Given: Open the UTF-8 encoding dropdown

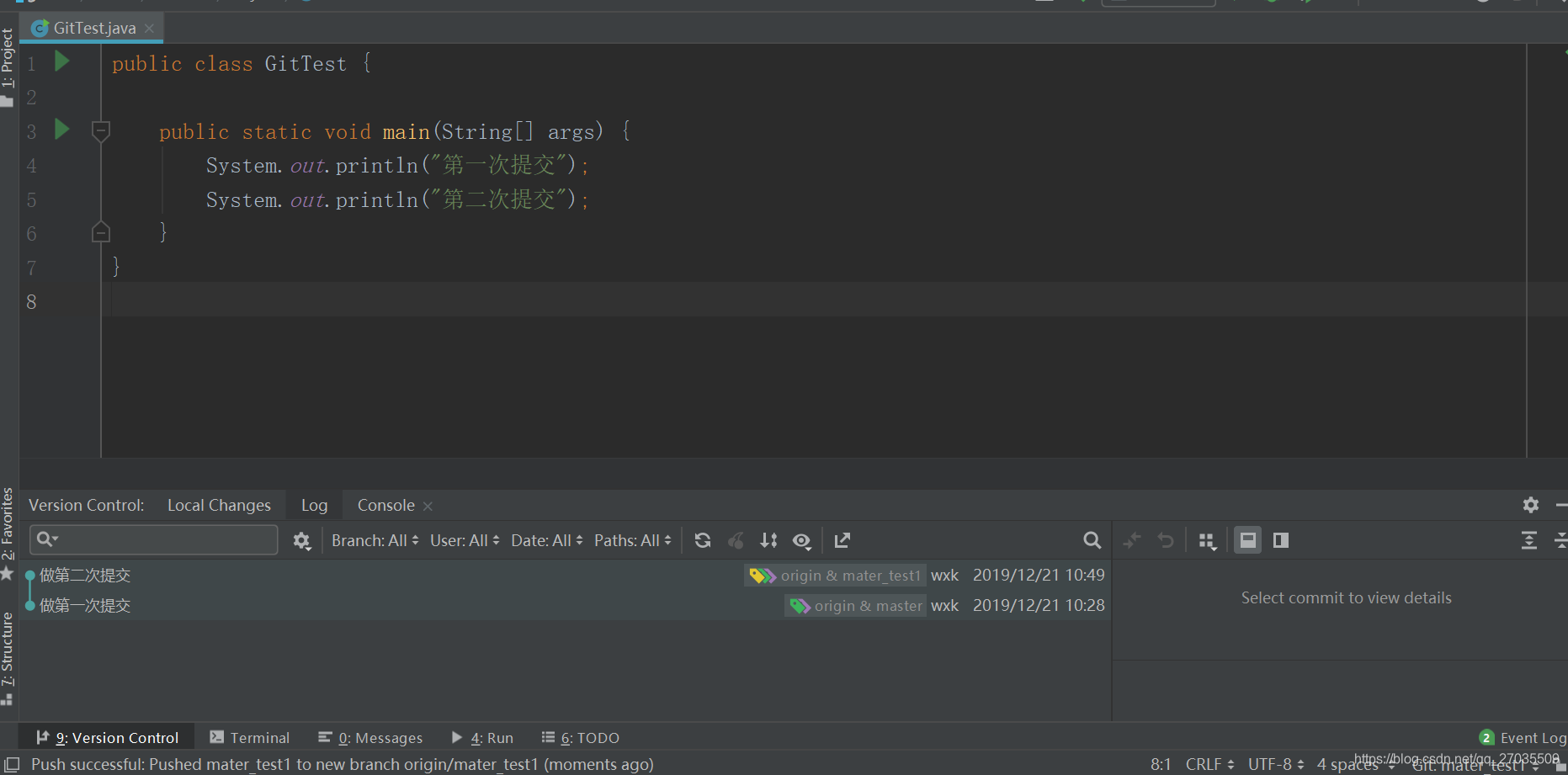Looking at the screenshot, I should 1276,764.
